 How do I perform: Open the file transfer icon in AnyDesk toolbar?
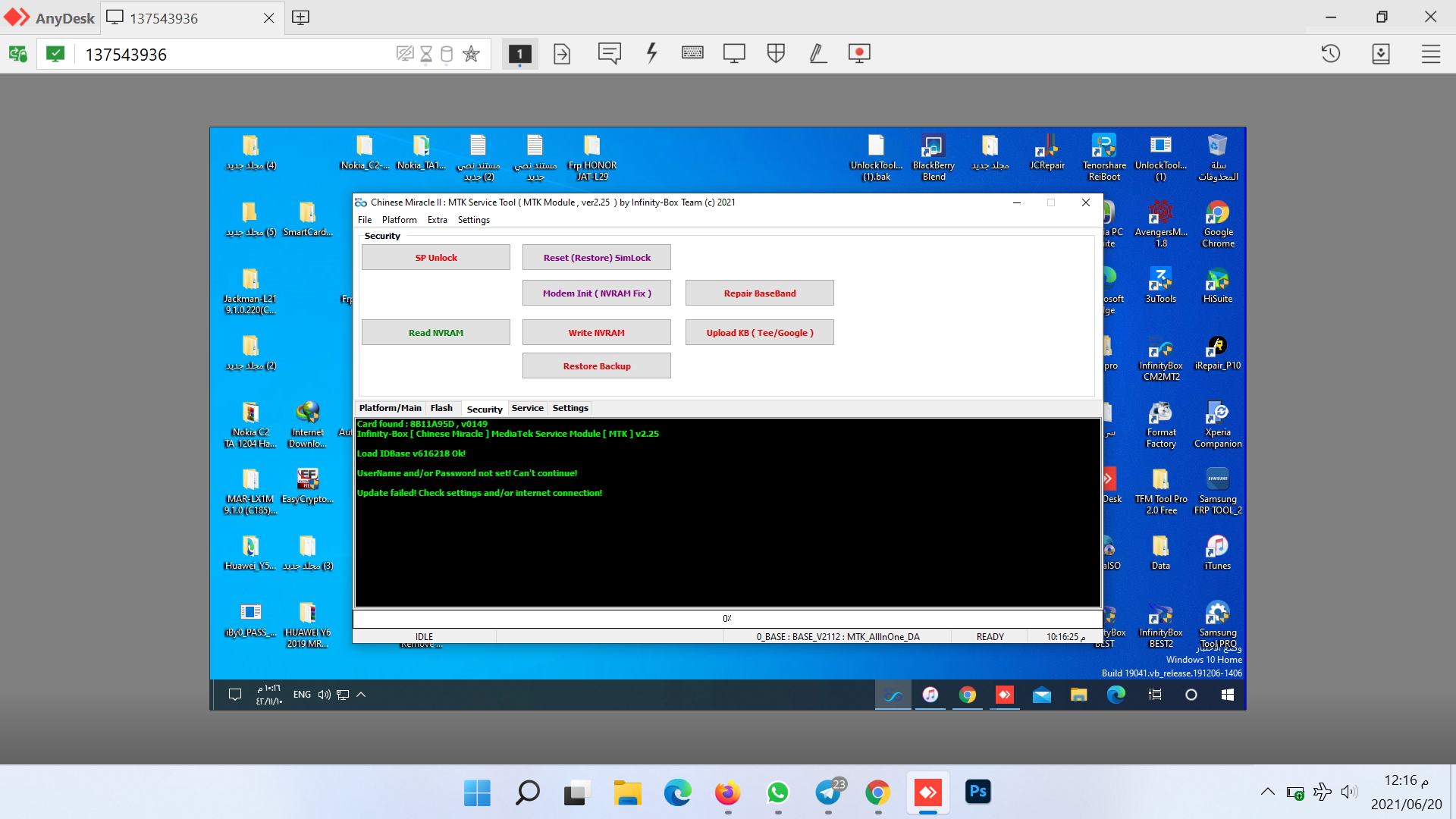coord(561,53)
